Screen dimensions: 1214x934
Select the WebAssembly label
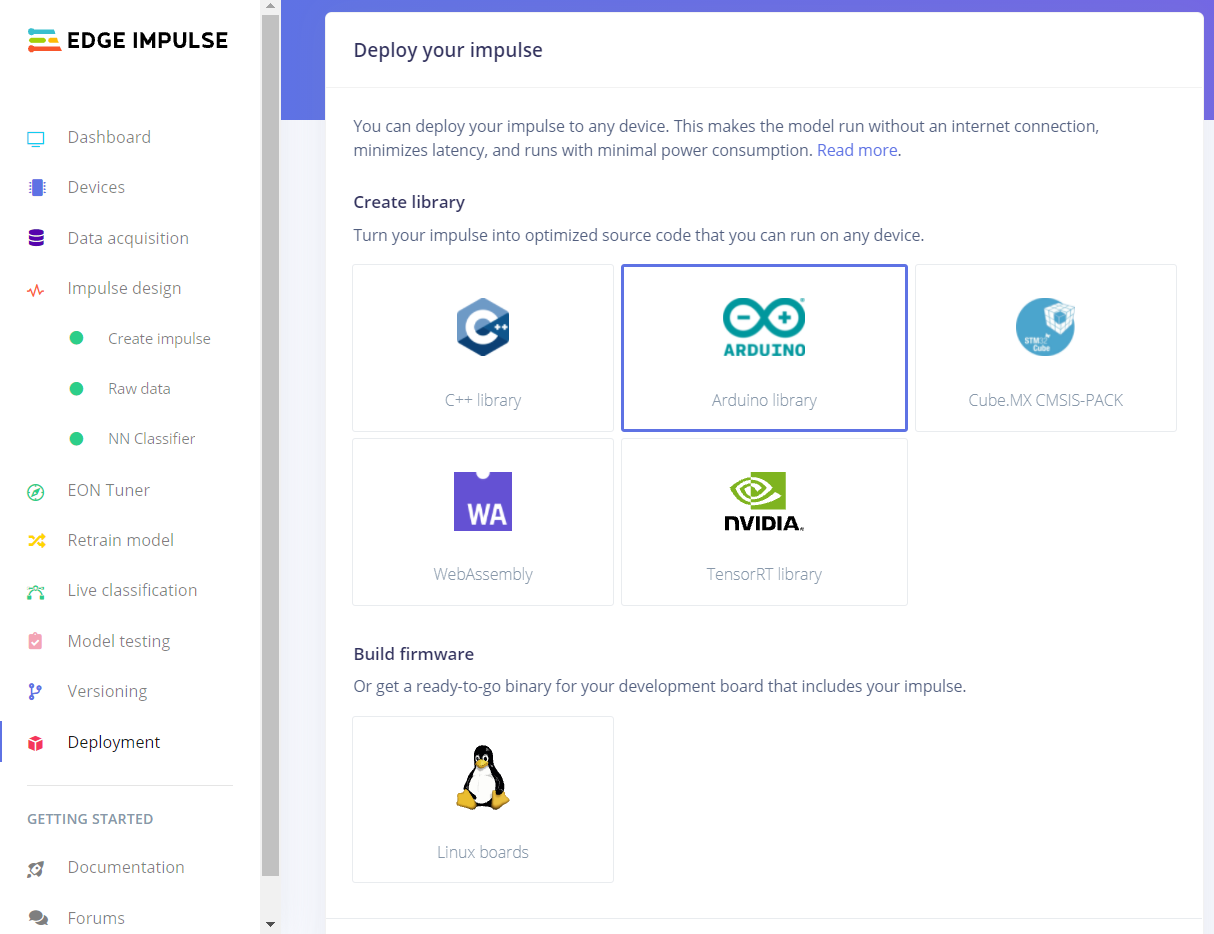point(483,574)
